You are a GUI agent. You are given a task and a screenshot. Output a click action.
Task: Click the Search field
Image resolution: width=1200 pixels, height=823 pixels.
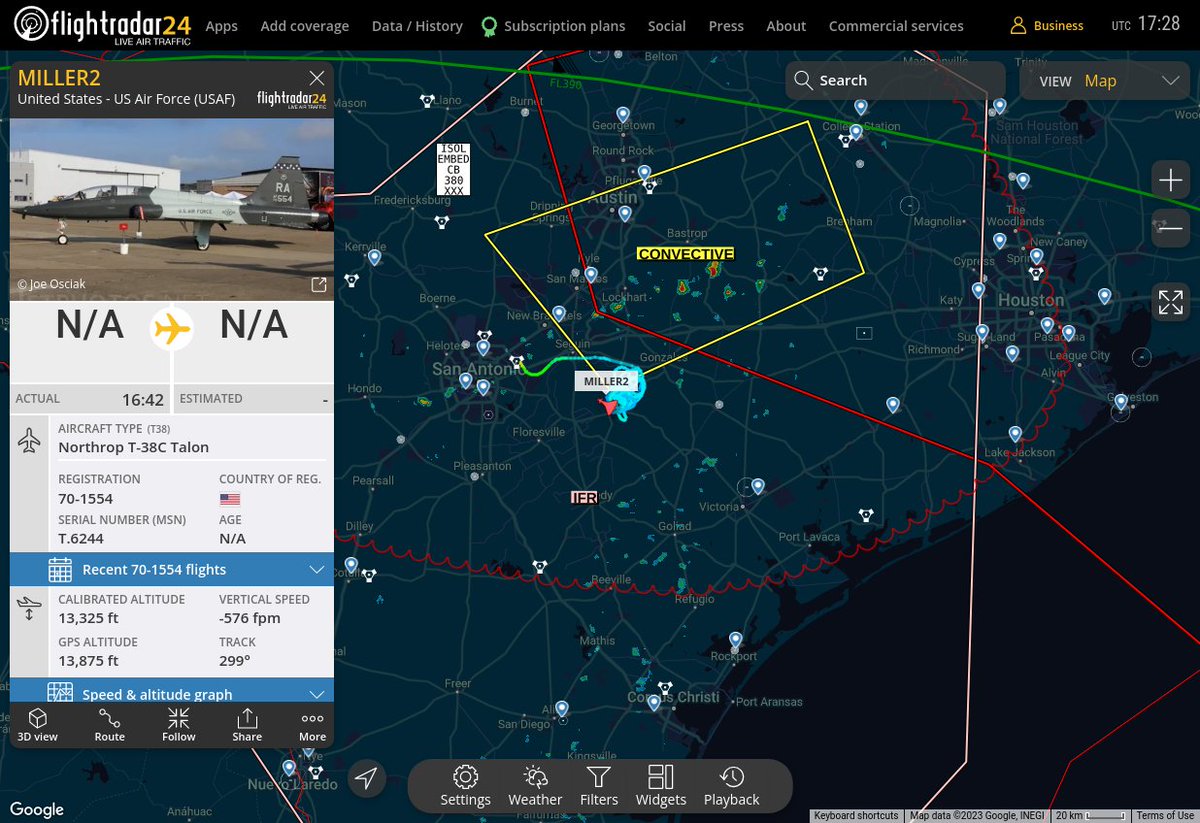tap(893, 80)
